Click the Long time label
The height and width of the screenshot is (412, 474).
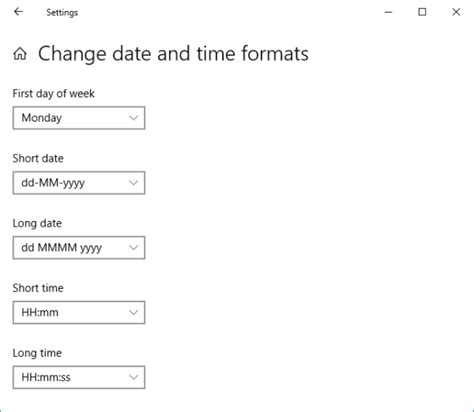click(x=37, y=353)
